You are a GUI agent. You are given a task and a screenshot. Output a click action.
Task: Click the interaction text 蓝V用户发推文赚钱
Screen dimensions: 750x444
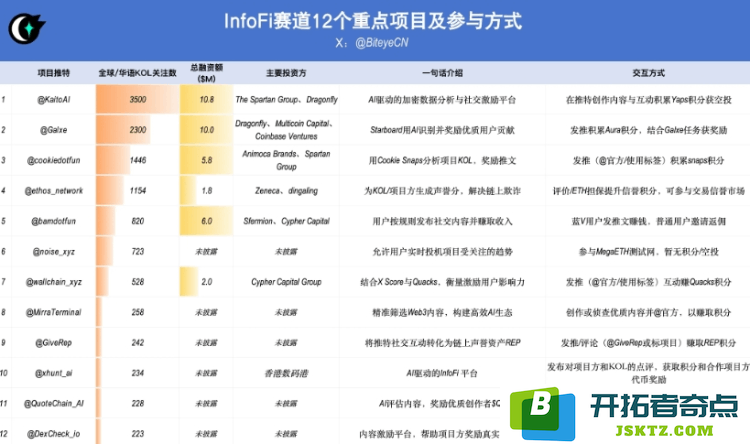point(649,221)
